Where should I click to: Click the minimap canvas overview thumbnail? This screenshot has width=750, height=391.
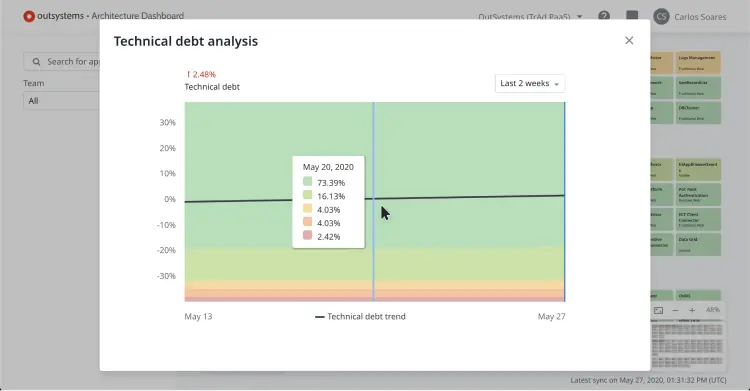[x=687, y=345]
